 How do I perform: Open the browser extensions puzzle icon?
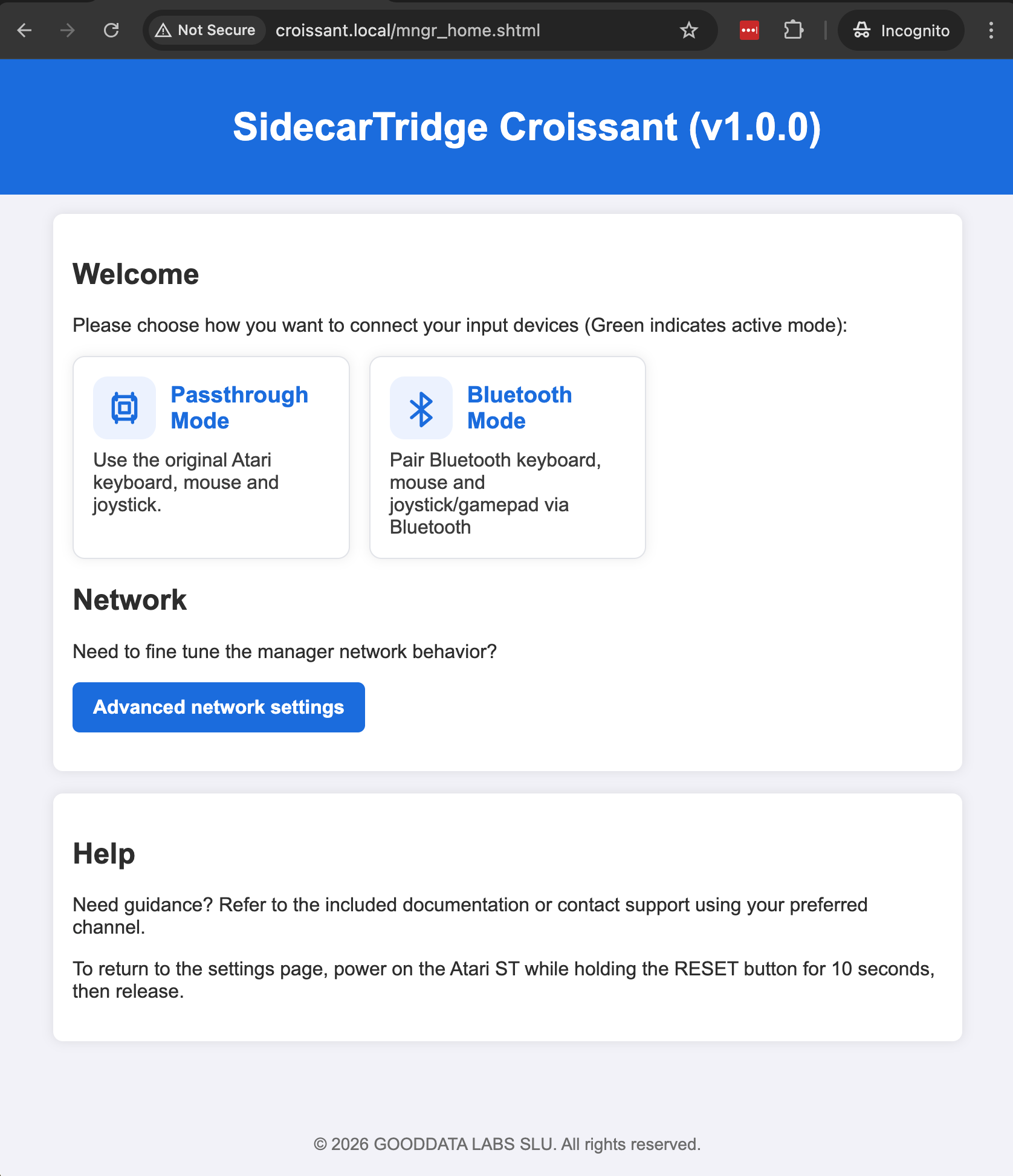tap(794, 30)
